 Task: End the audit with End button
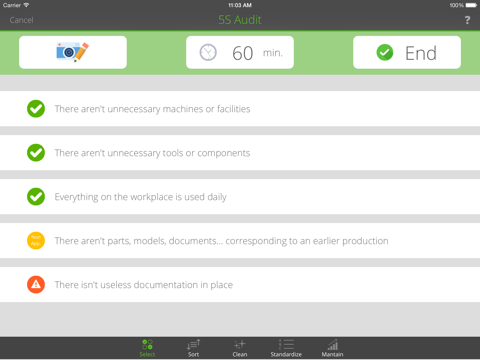[407, 52]
